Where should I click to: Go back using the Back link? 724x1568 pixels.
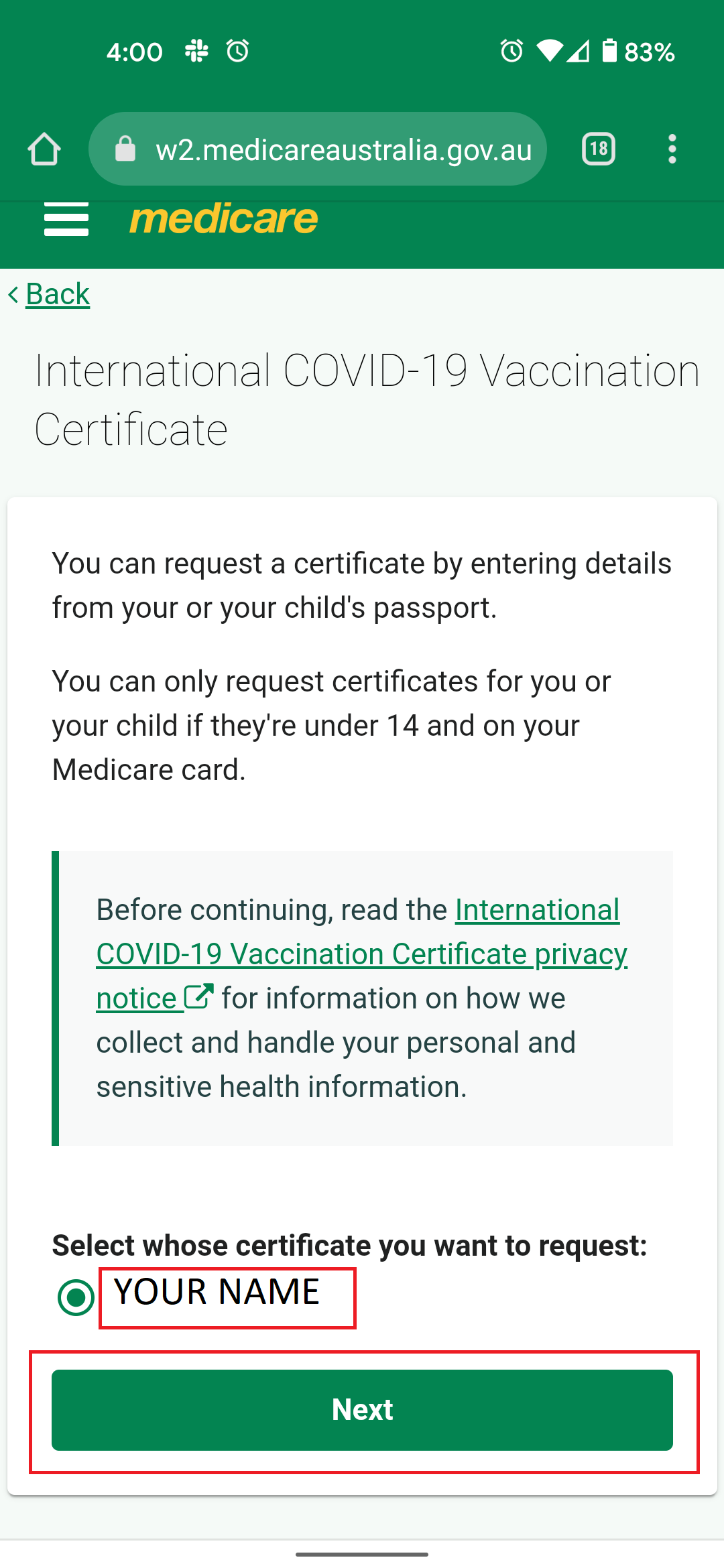tap(58, 294)
